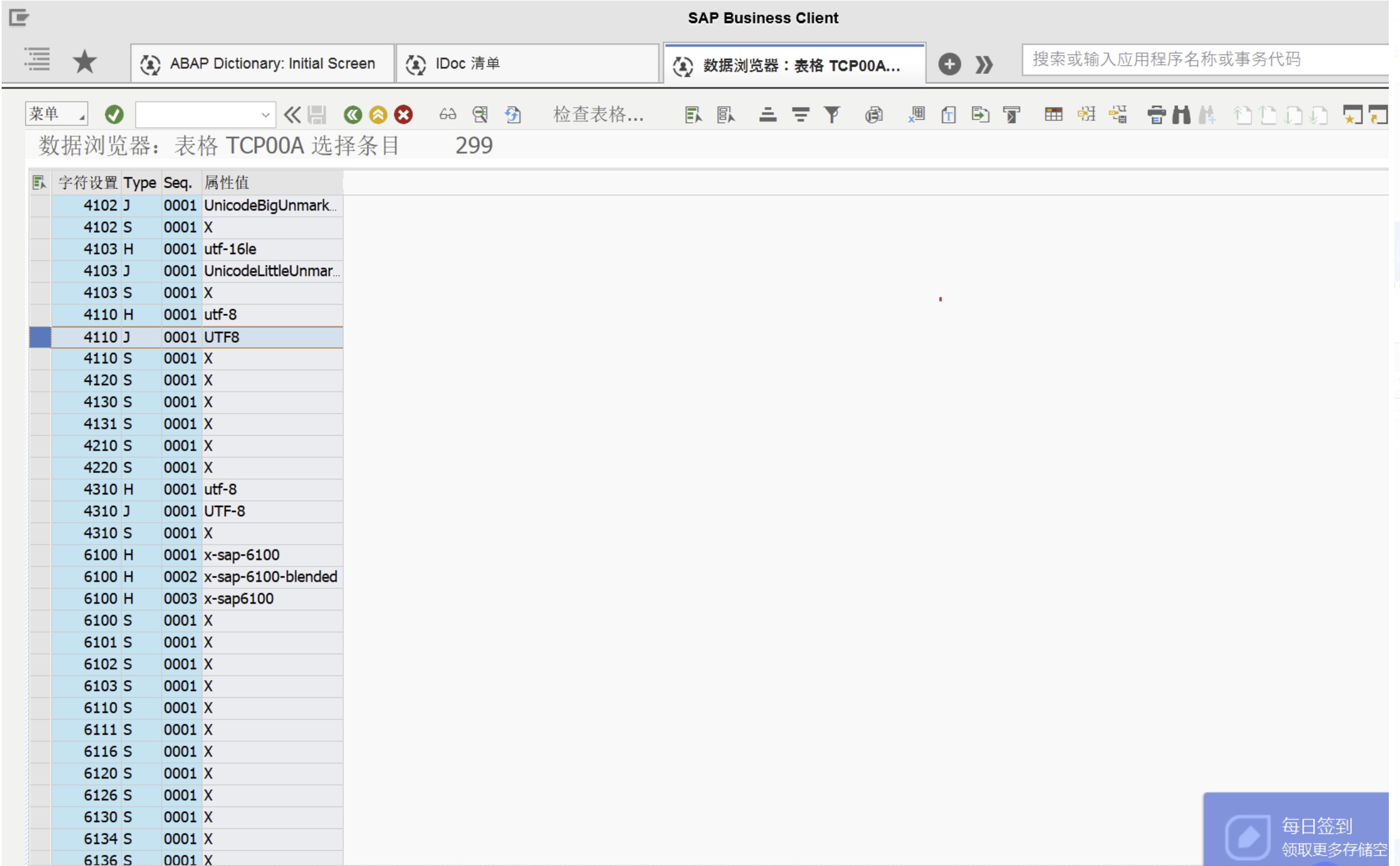Open the Set Filter funnel icon
The height and width of the screenshot is (866, 1400).
pyautogui.click(x=832, y=114)
